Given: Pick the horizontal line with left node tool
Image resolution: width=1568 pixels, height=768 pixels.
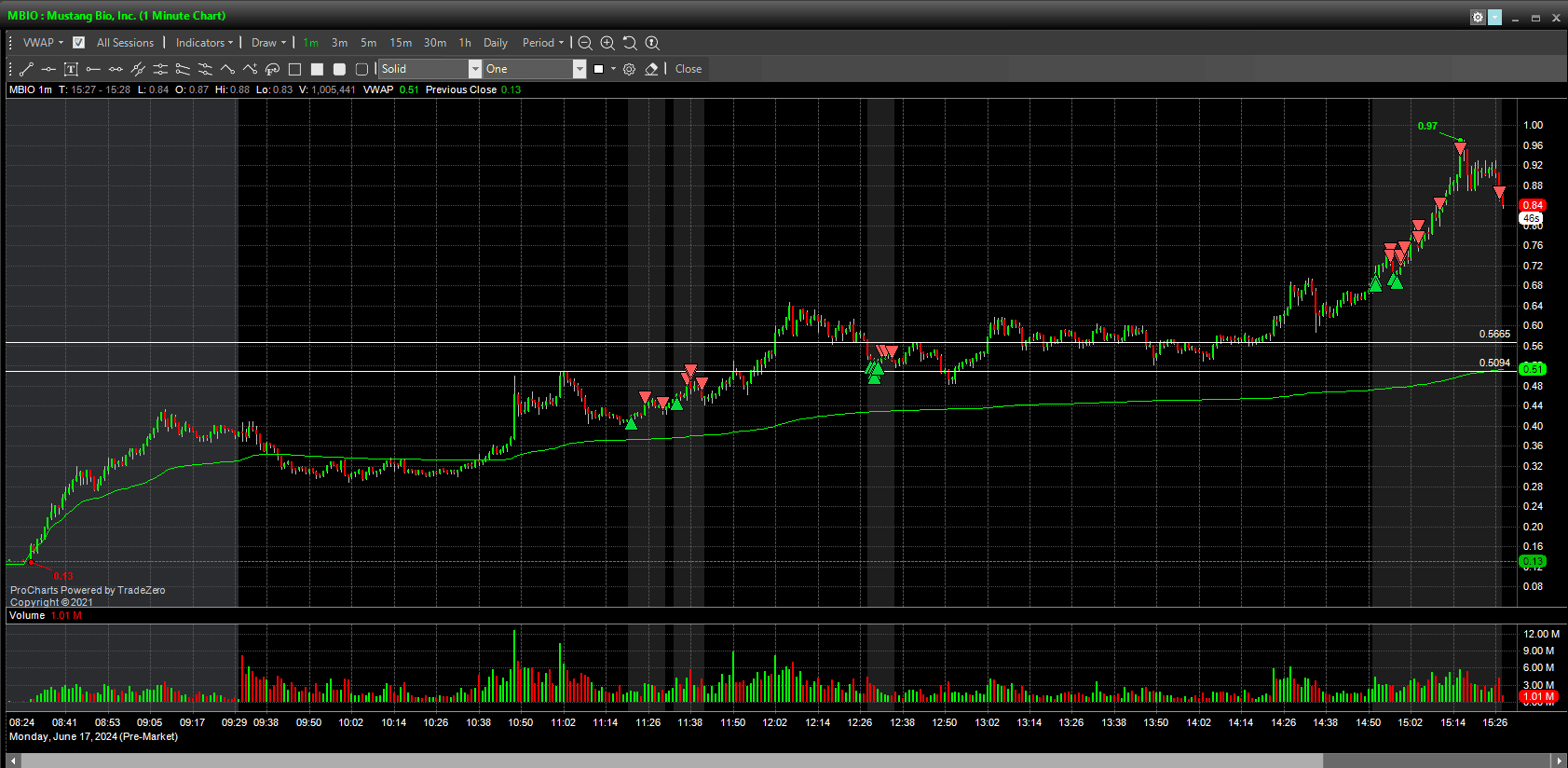Looking at the screenshot, I should pos(93,69).
